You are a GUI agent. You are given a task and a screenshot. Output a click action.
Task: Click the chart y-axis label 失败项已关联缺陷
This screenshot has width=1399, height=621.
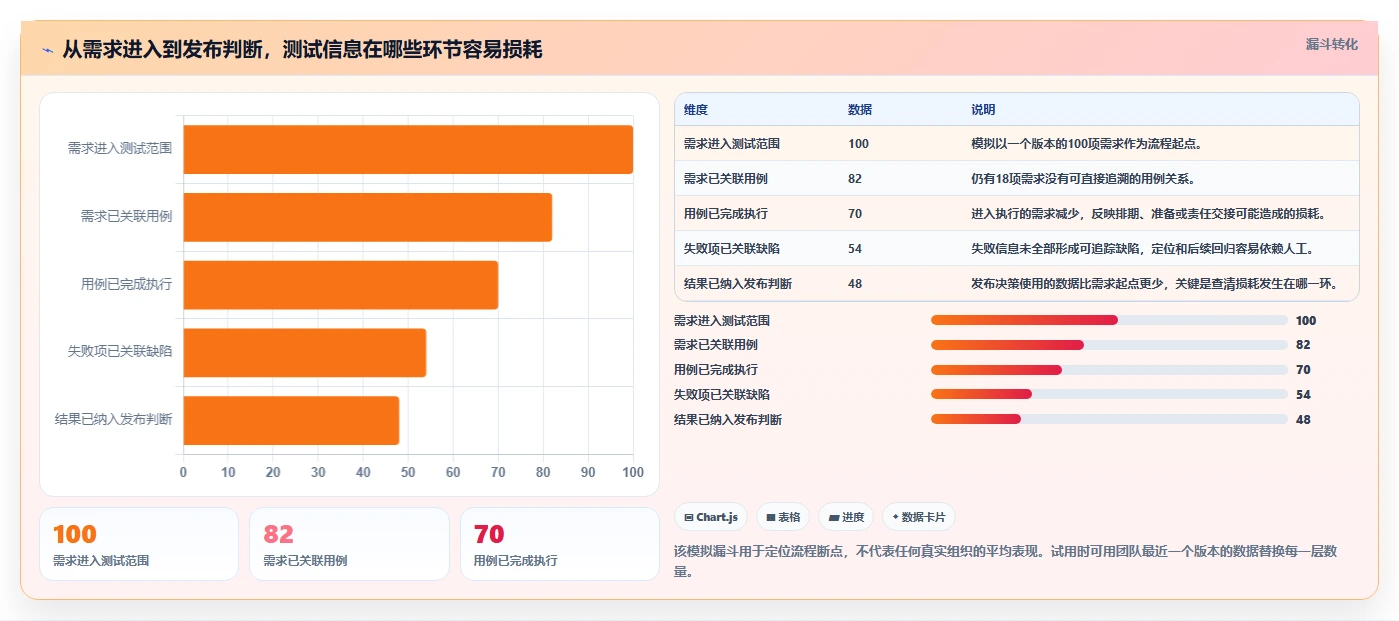(x=120, y=352)
